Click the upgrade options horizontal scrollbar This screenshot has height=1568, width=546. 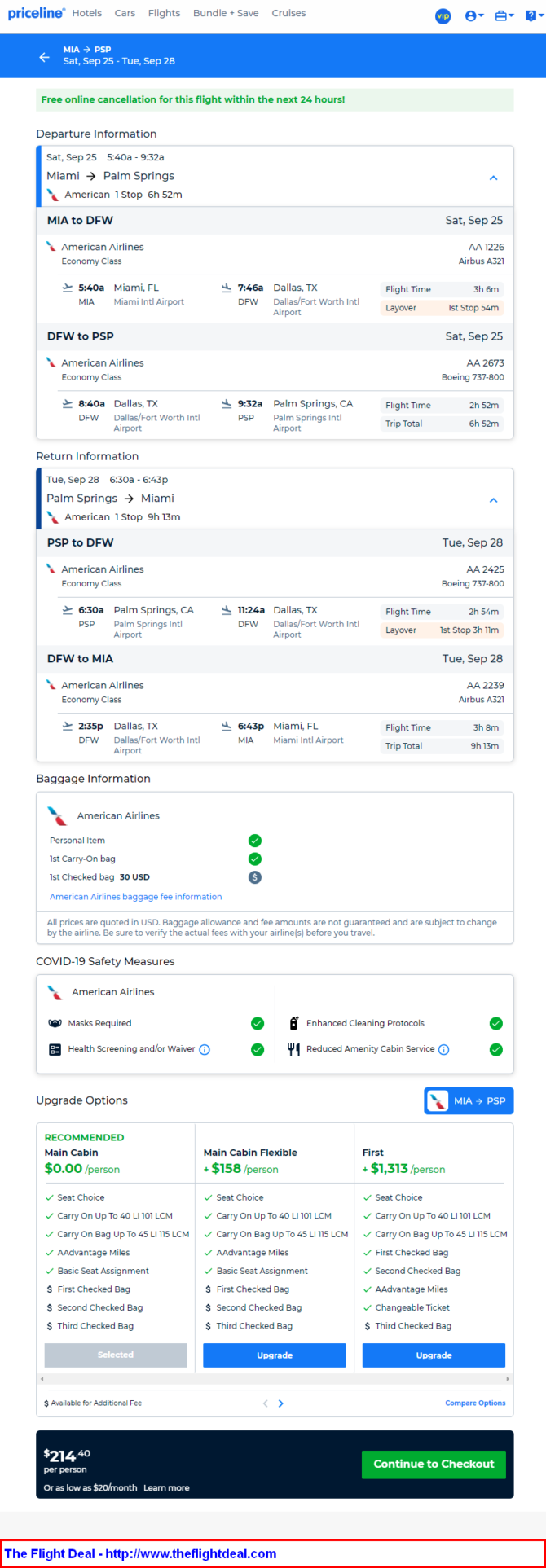[x=275, y=1379]
